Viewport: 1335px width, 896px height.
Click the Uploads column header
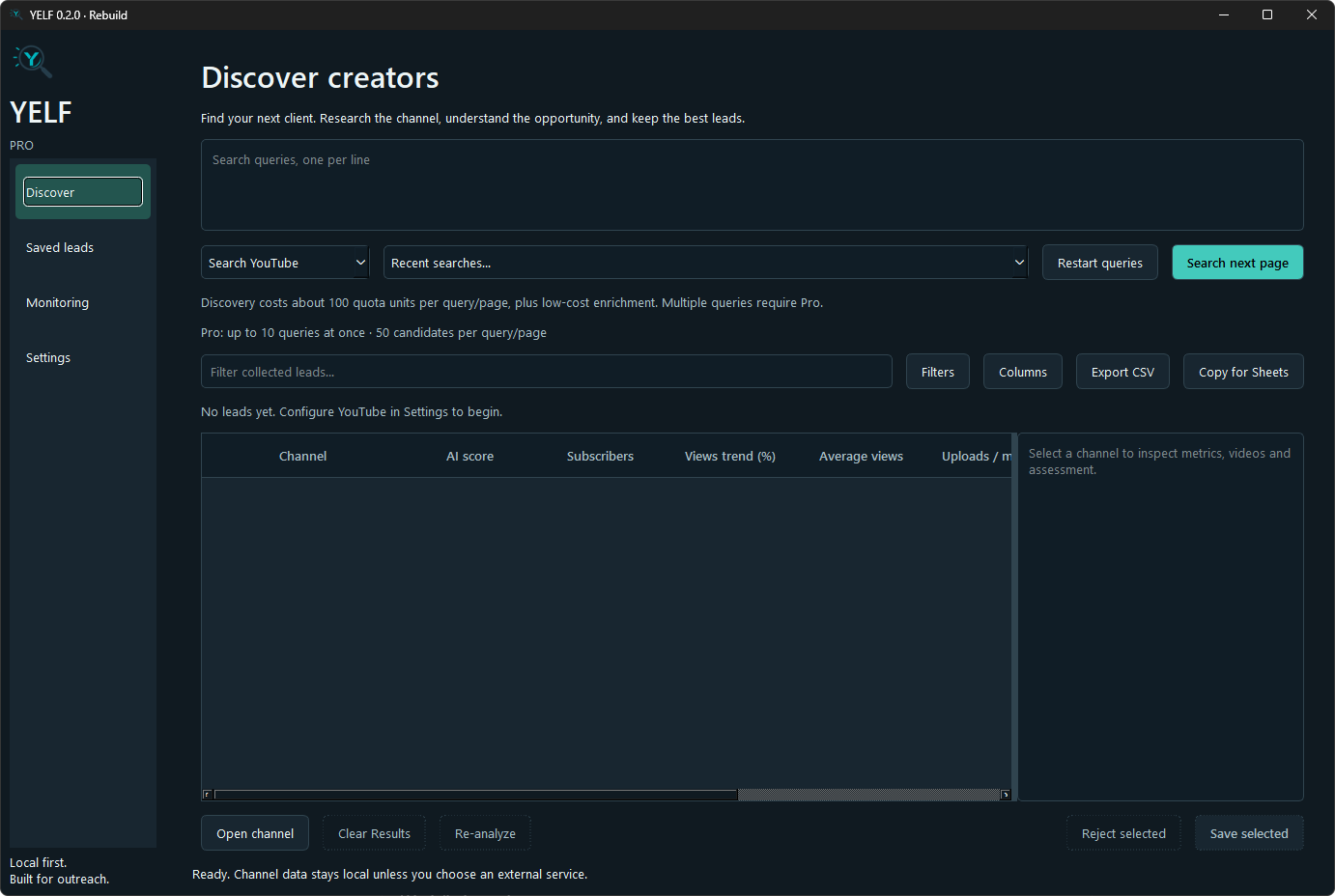(x=970, y=456)
